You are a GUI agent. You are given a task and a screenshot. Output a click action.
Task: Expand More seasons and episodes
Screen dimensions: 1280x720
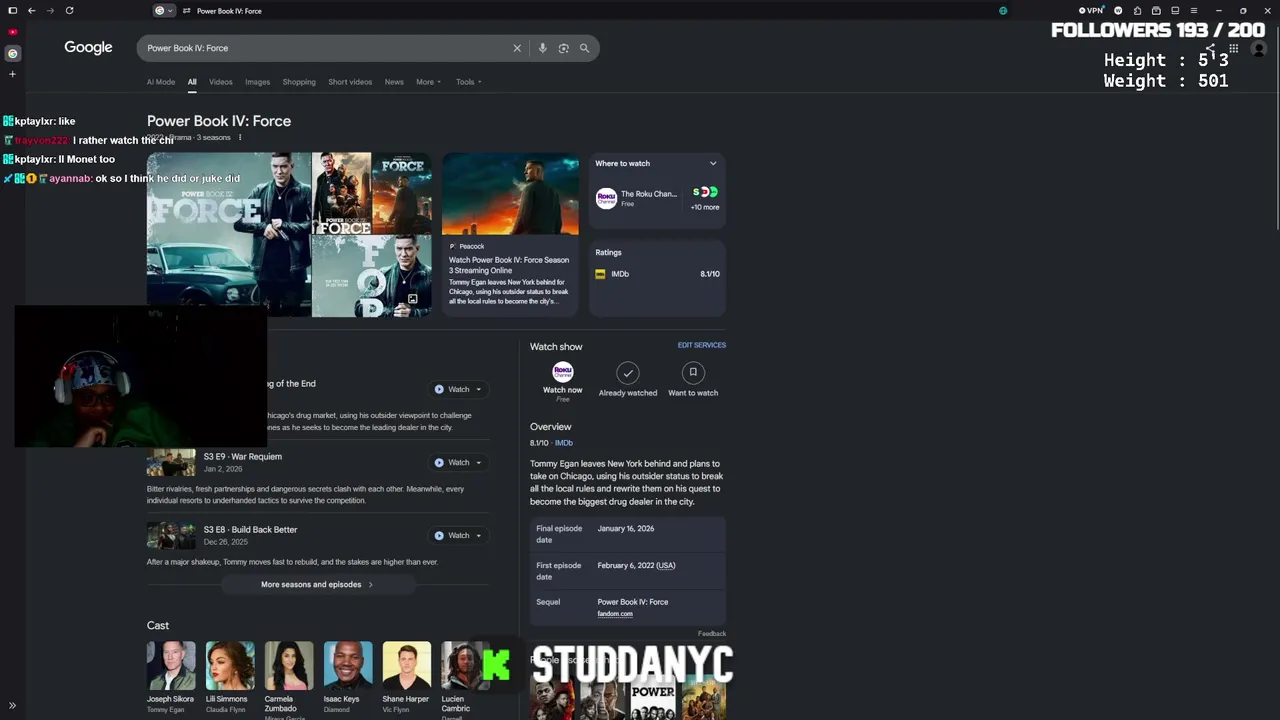[317, 585]
